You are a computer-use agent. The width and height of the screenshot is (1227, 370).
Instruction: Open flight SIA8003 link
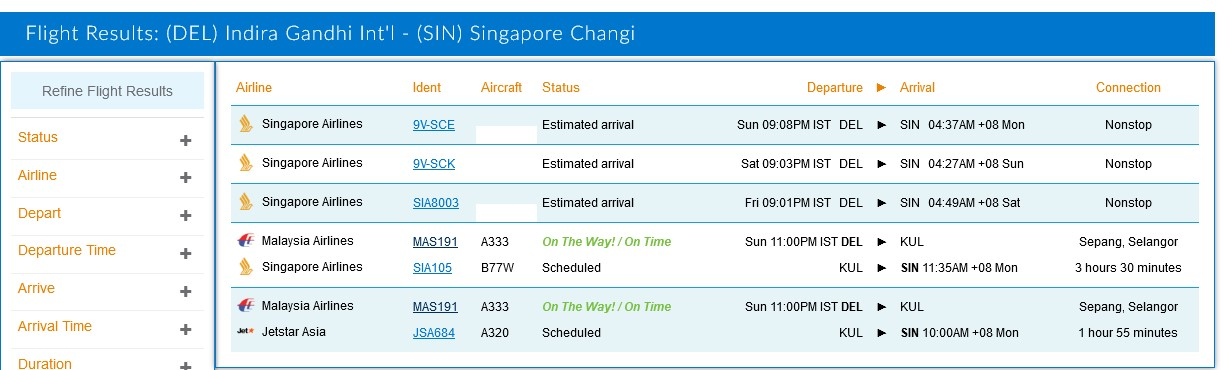(436, 203)
